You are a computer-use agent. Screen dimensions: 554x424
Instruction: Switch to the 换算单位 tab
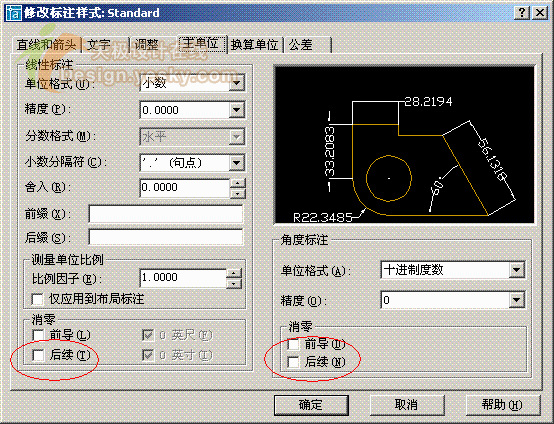tap(255, 45)
